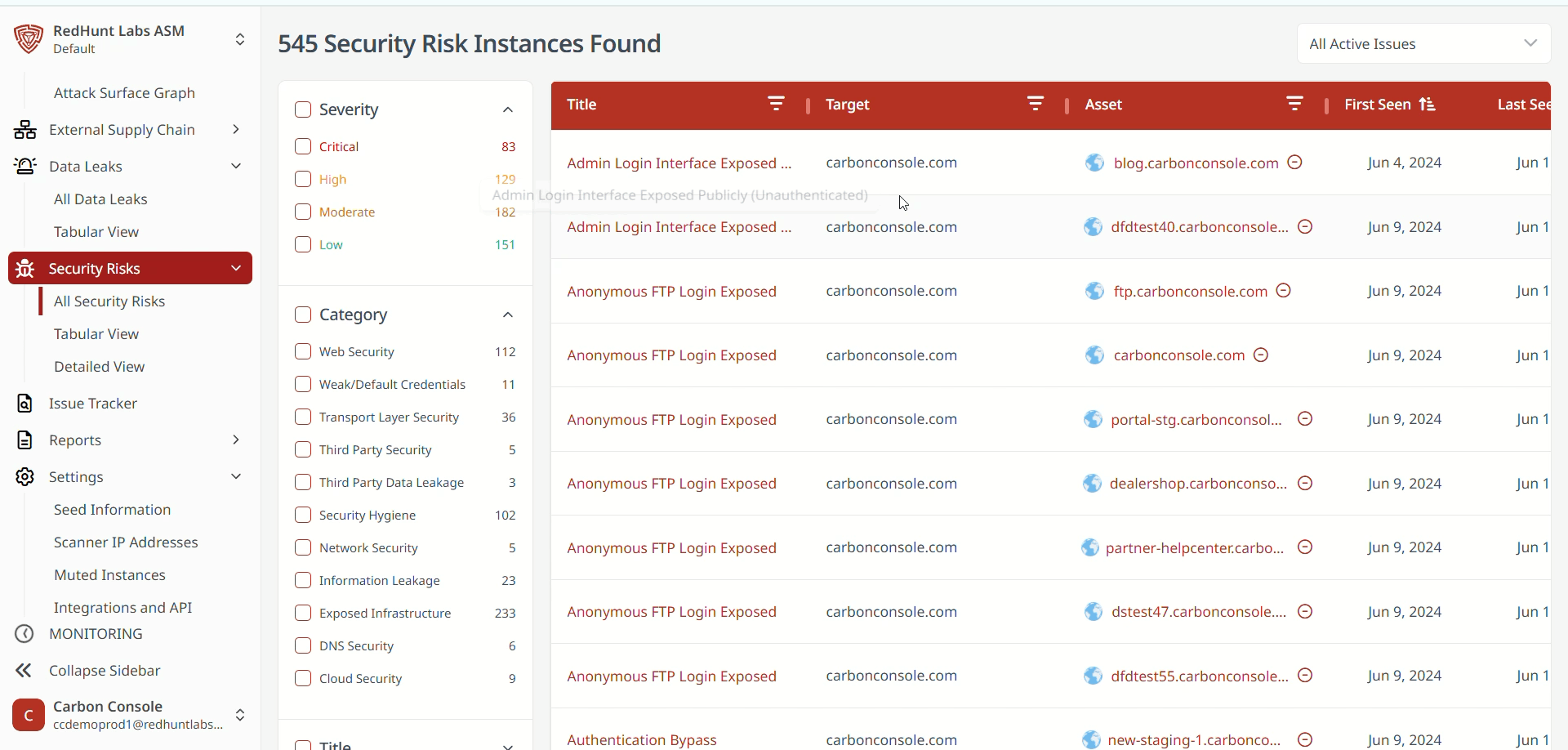This screenshot has width=1568, height=750.
Task: Open All Data Leaks menu item
Action: [x=100, y=199]
